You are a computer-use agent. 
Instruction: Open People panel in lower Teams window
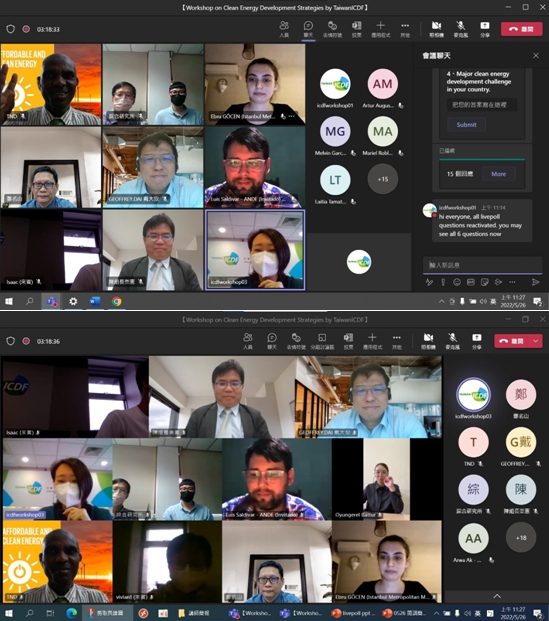(248, 341)
